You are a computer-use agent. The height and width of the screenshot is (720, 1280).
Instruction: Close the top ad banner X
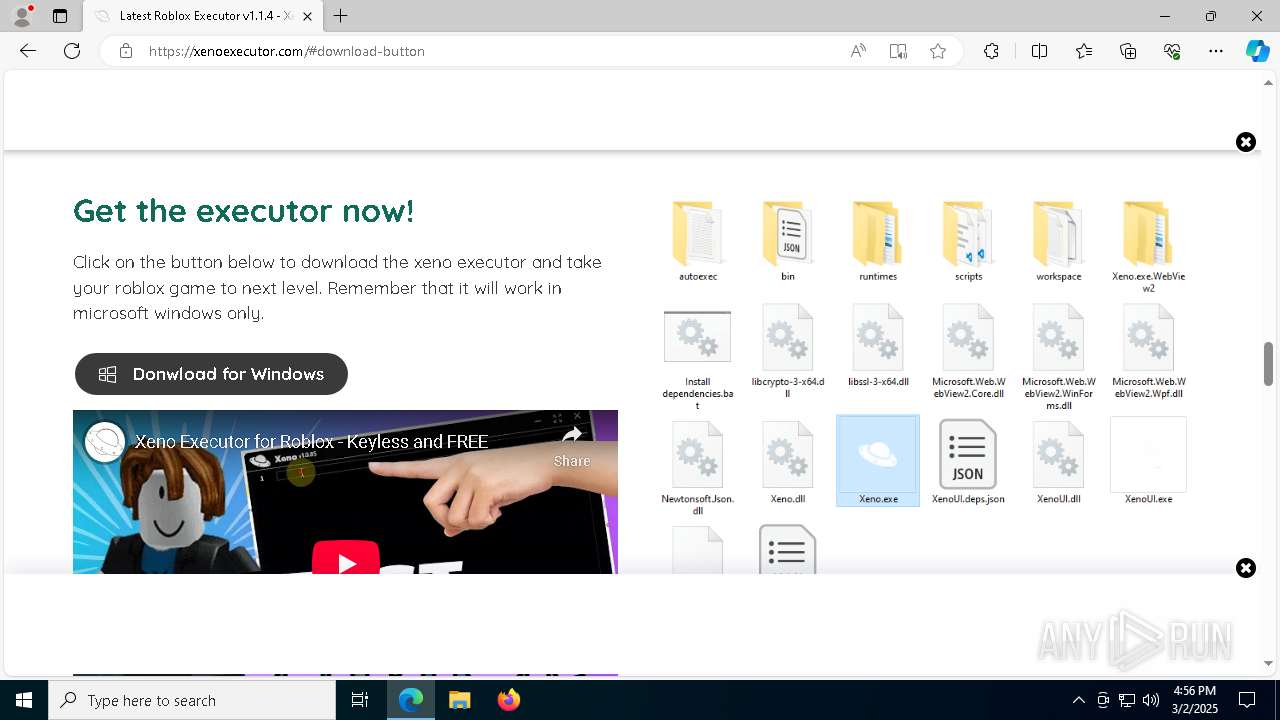point(1245,142)
